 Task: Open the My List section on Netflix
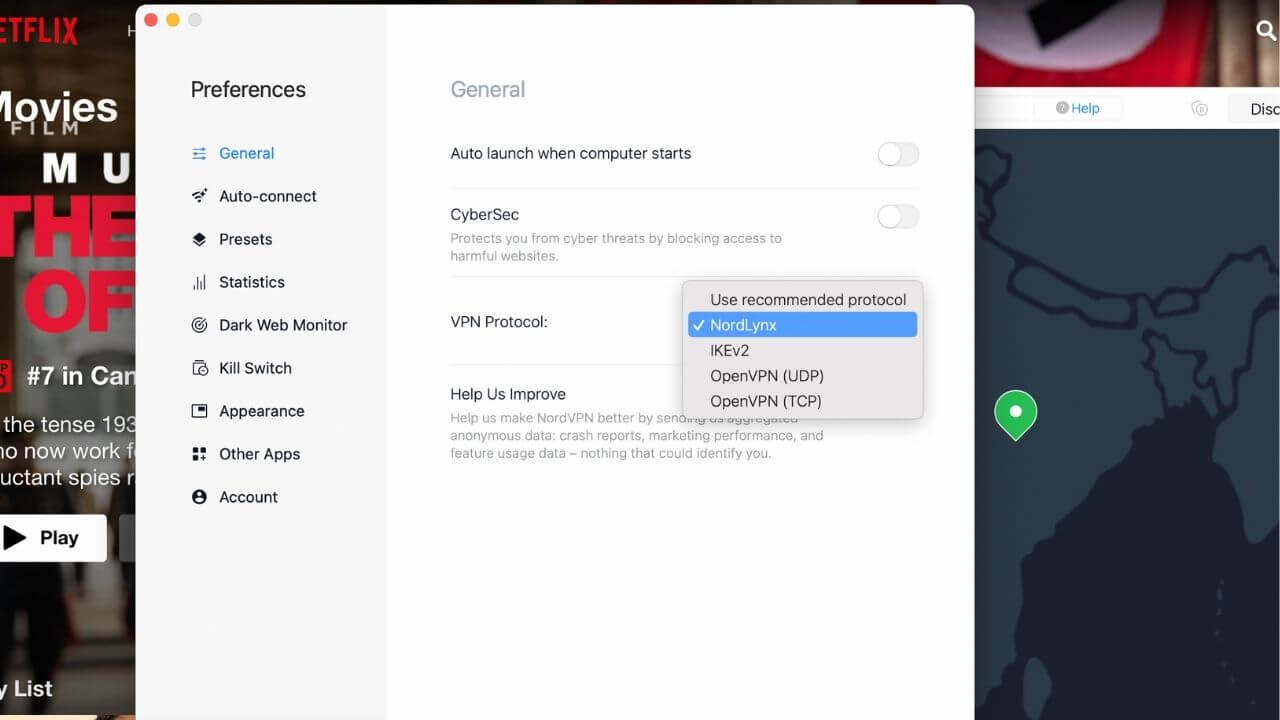pyautogui.click(x=27, y=688)
